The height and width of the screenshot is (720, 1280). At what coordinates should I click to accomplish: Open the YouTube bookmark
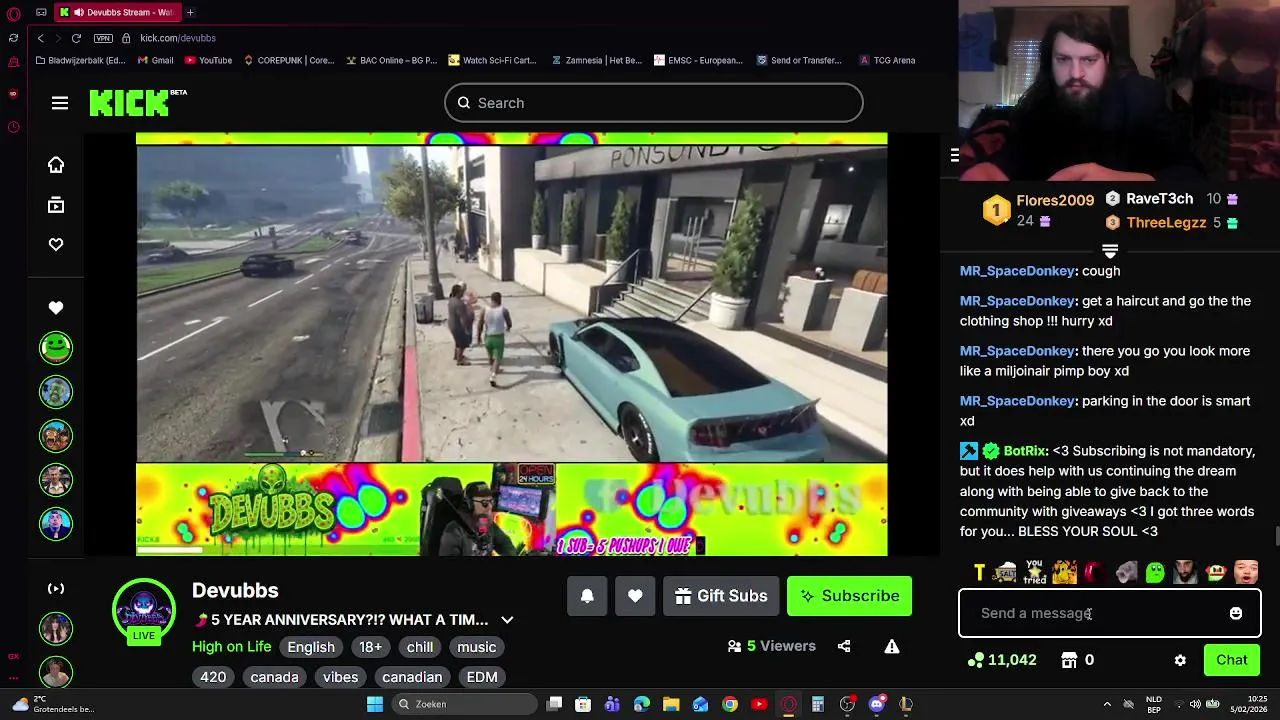click(208, 60)
